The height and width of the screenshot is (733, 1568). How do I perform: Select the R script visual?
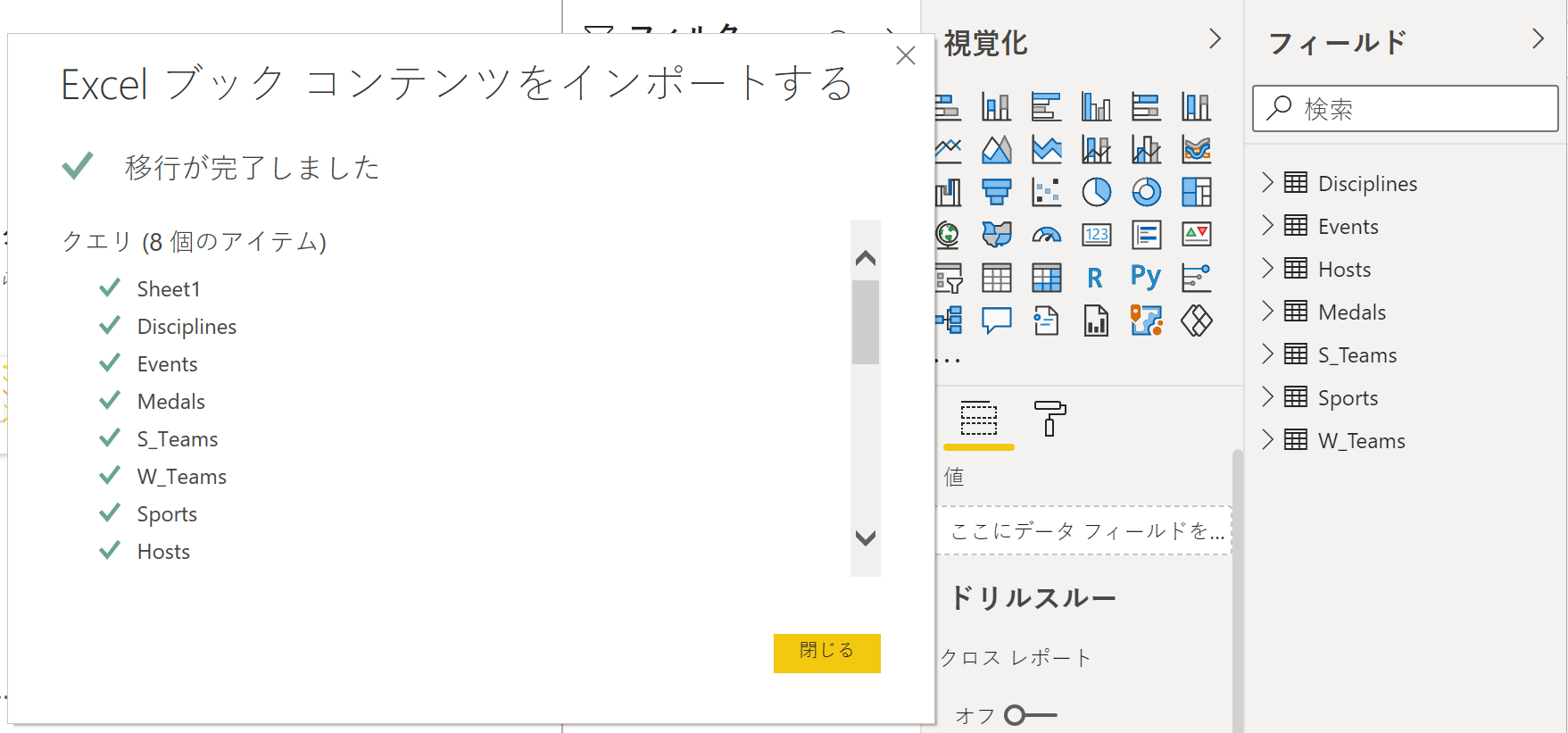coord(1097,278)
